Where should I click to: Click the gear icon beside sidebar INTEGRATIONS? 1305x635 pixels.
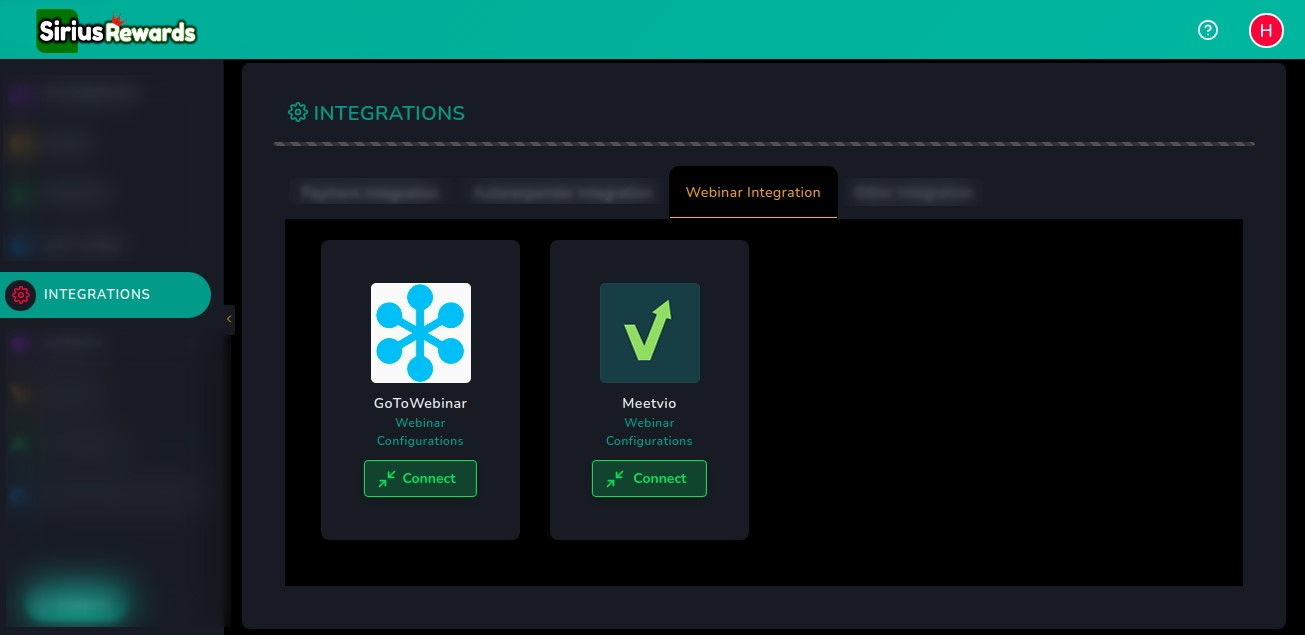coord(20,295)
